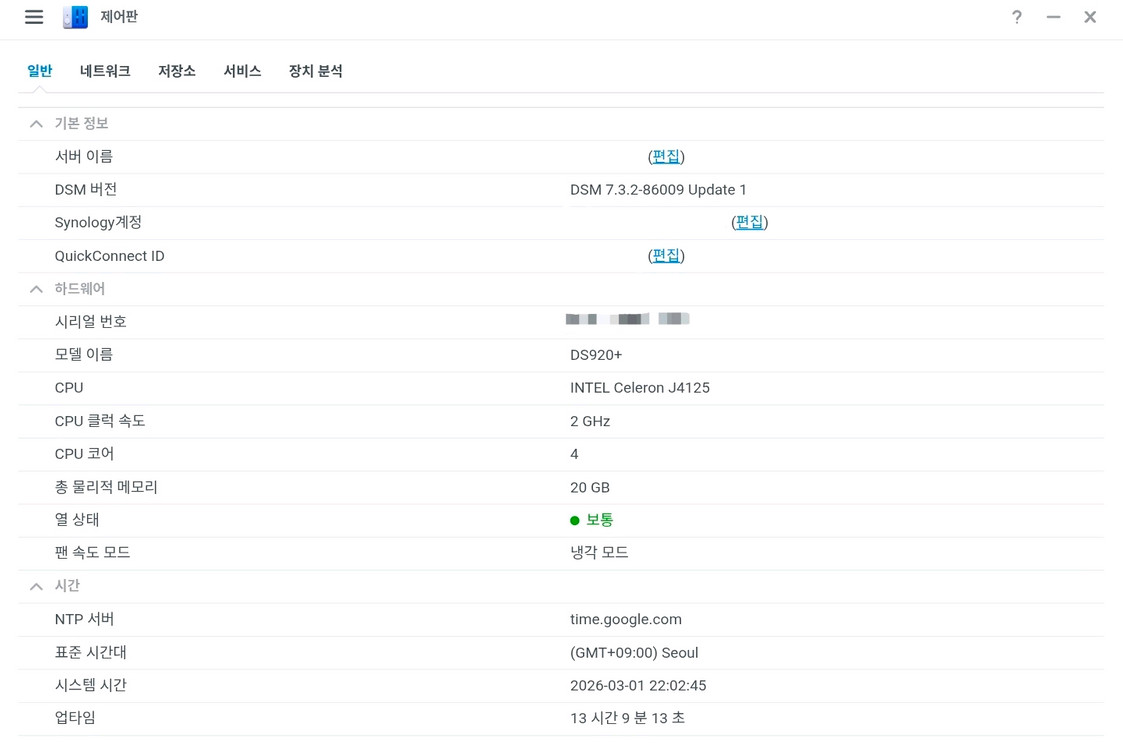Open the hamburger main menu

click(x=33, y=16)
